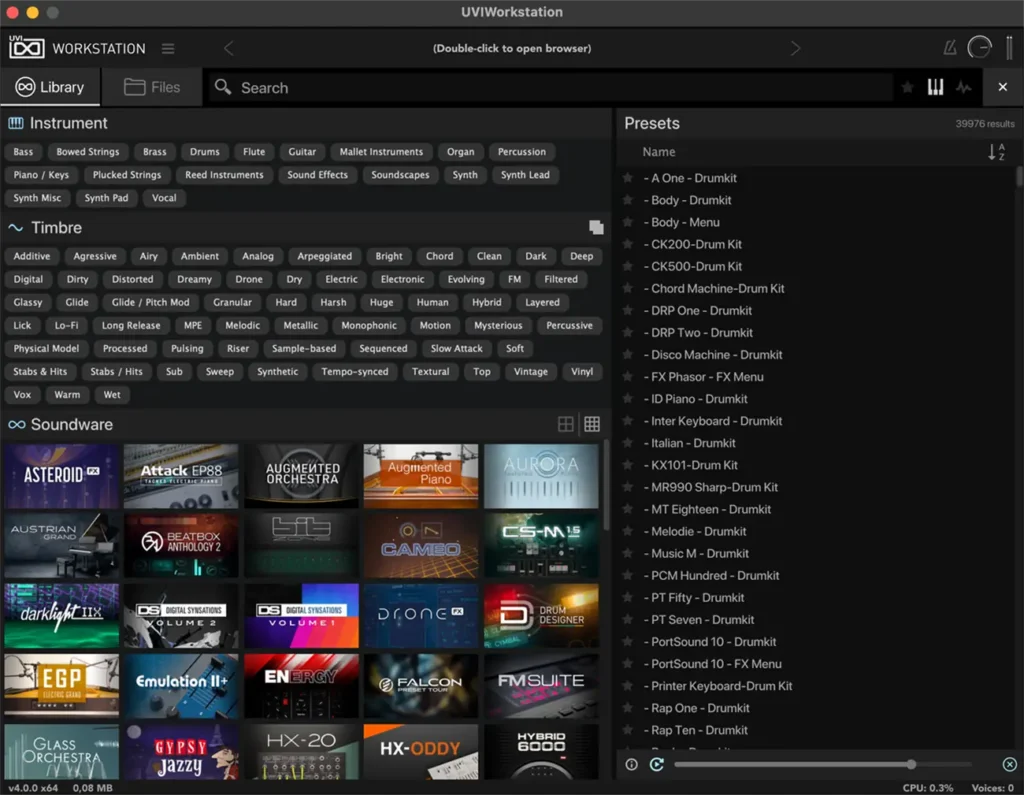Click the circled X icon beside volume slider
1024x795 pixels.
point(1009,764)
